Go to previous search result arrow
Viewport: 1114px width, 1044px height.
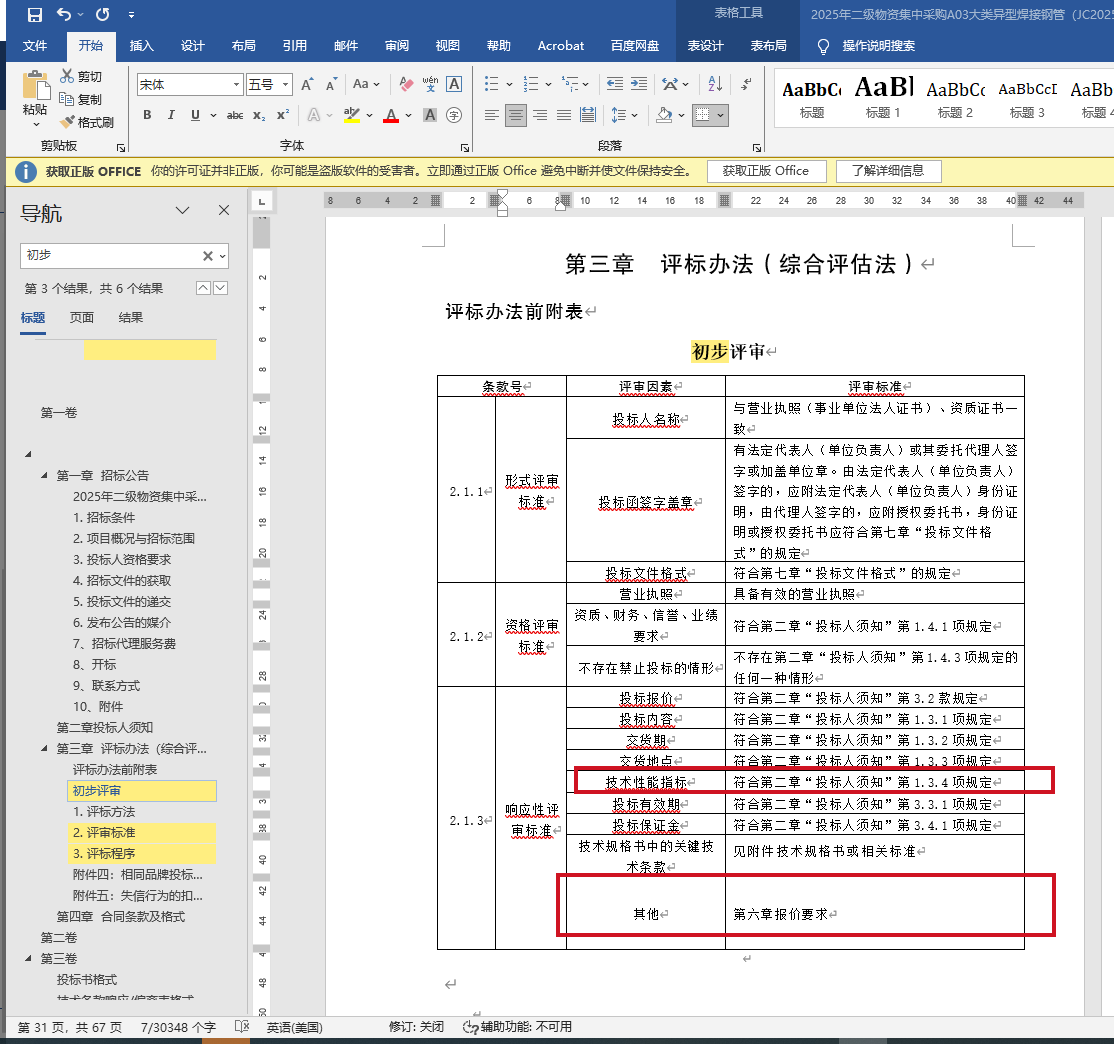(203, 288)
